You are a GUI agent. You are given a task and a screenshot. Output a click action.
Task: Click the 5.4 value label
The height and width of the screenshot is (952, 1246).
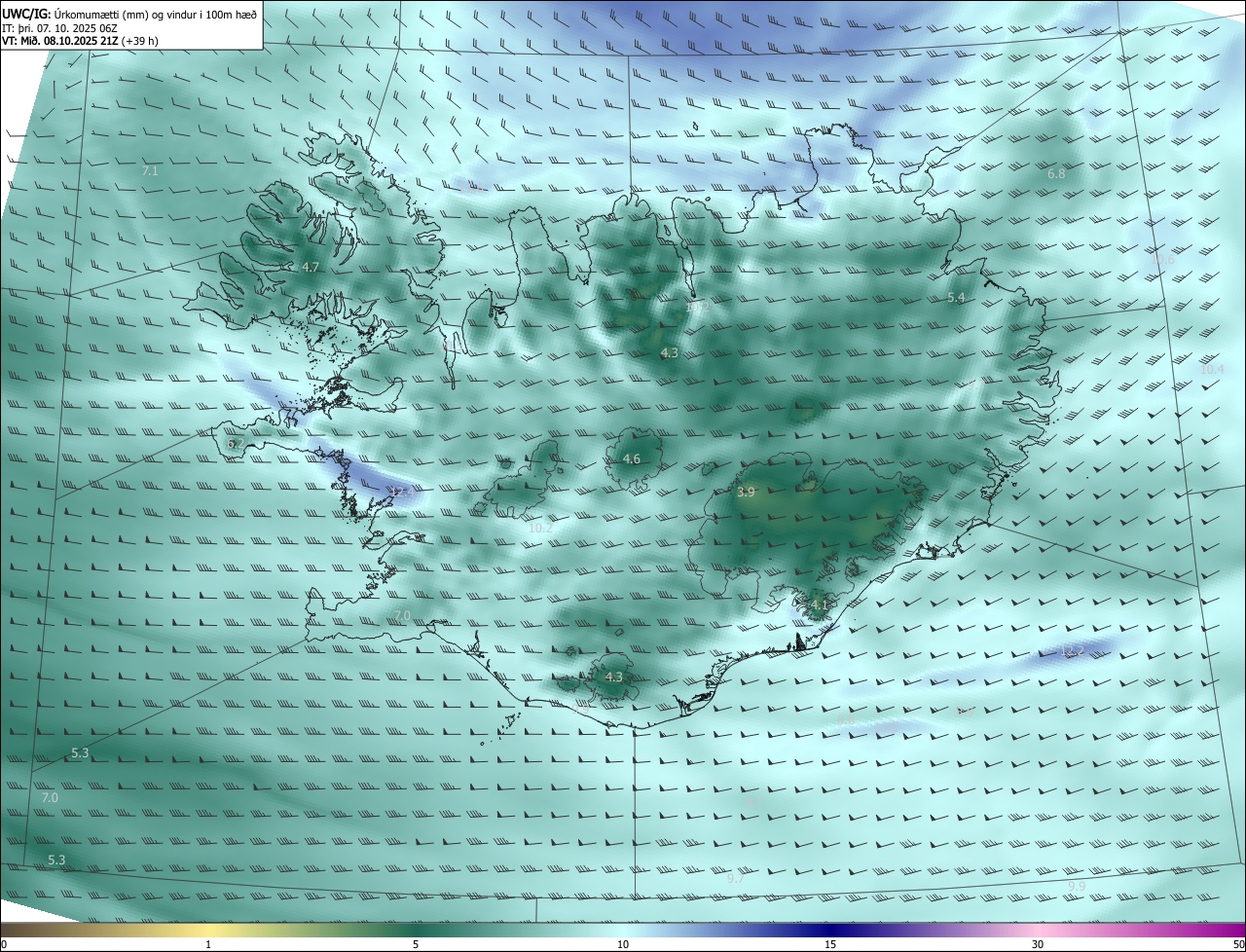pos(956,298)
